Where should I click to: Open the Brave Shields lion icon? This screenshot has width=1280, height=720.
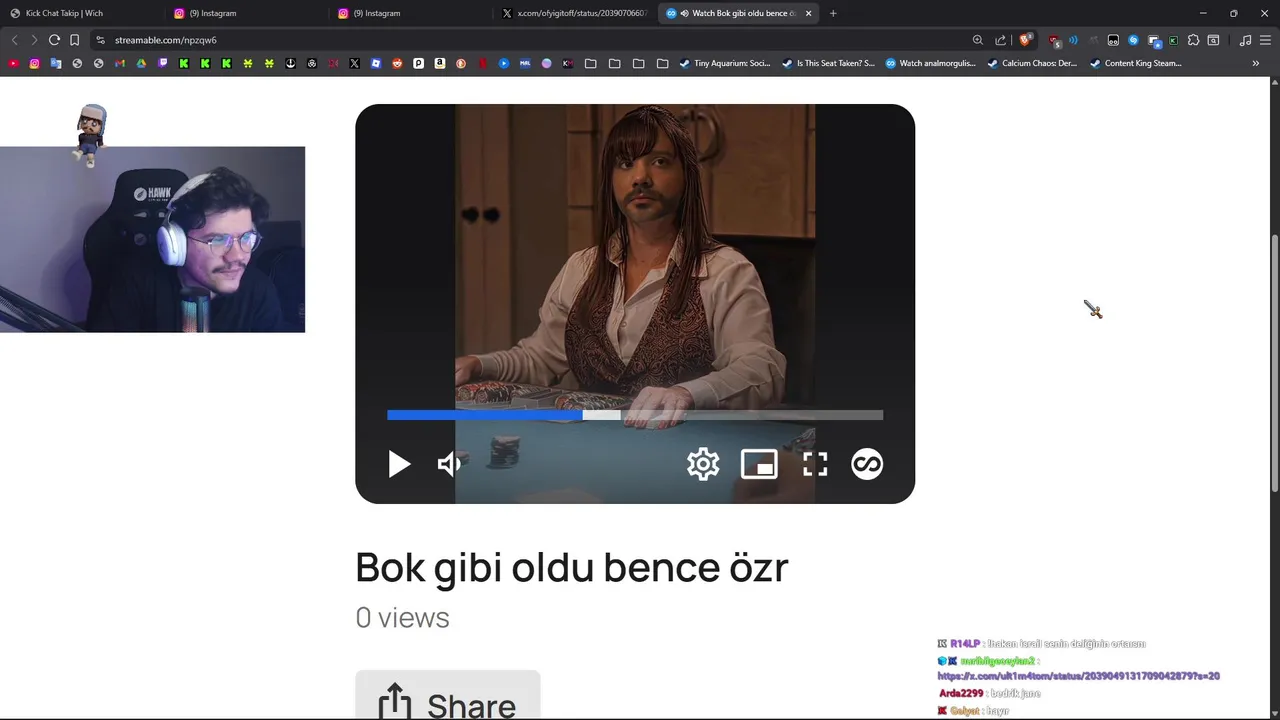click(1025, 40)
